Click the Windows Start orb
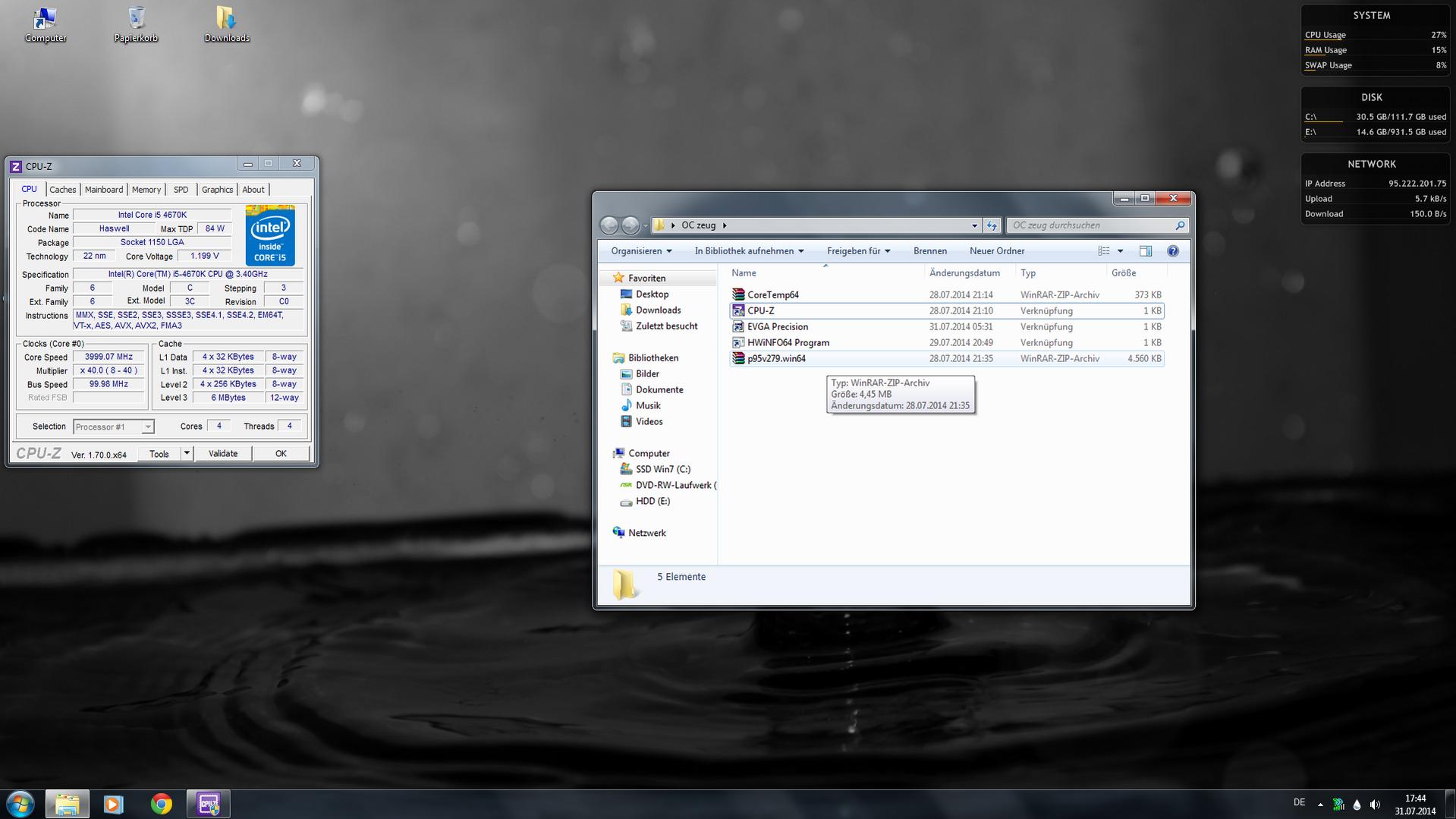Viewport: 1456px width, 819px height. coord(20,804)
